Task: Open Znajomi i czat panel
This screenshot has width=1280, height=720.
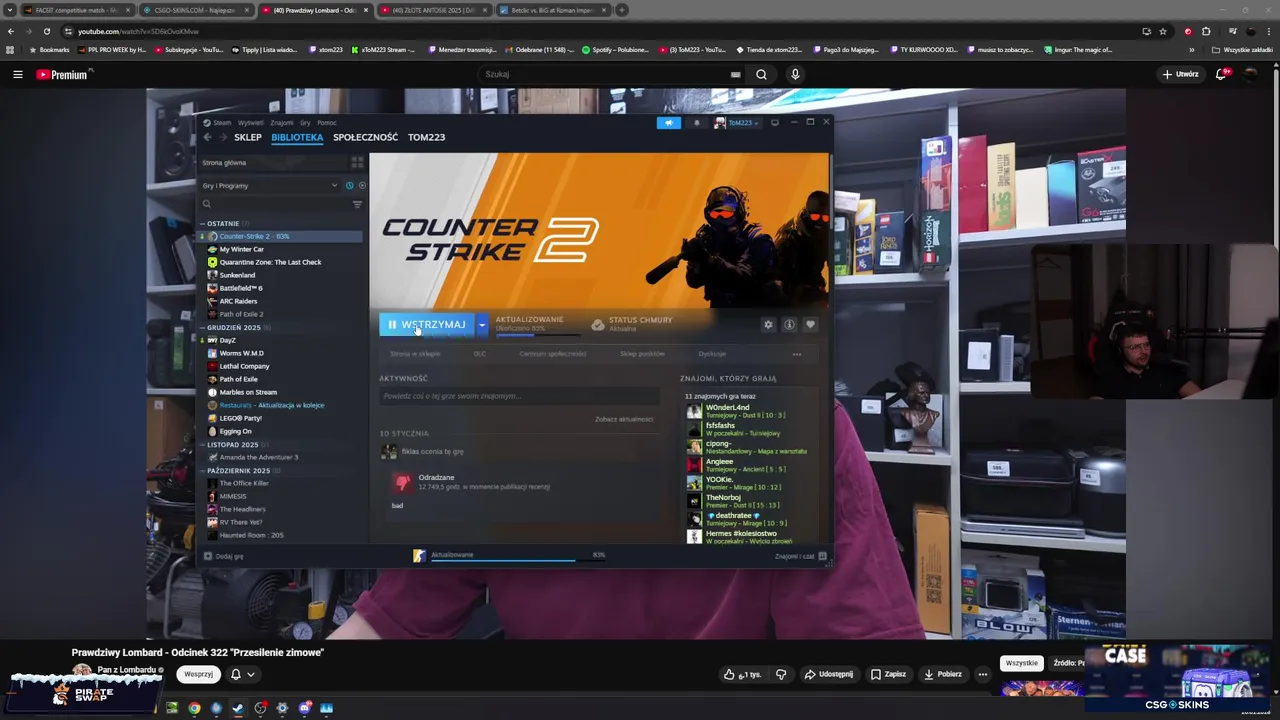Action: coord(800,556)
